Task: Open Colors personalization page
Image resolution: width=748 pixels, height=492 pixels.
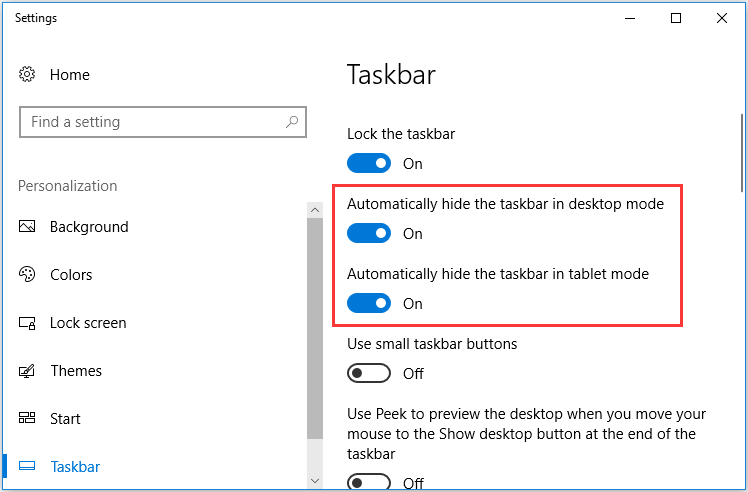Action: [71, 275]
